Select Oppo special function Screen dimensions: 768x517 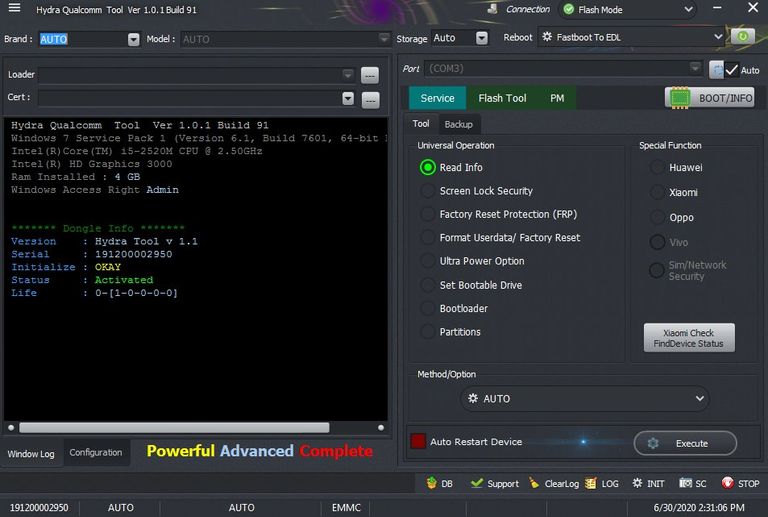click(x=657, y=217)
